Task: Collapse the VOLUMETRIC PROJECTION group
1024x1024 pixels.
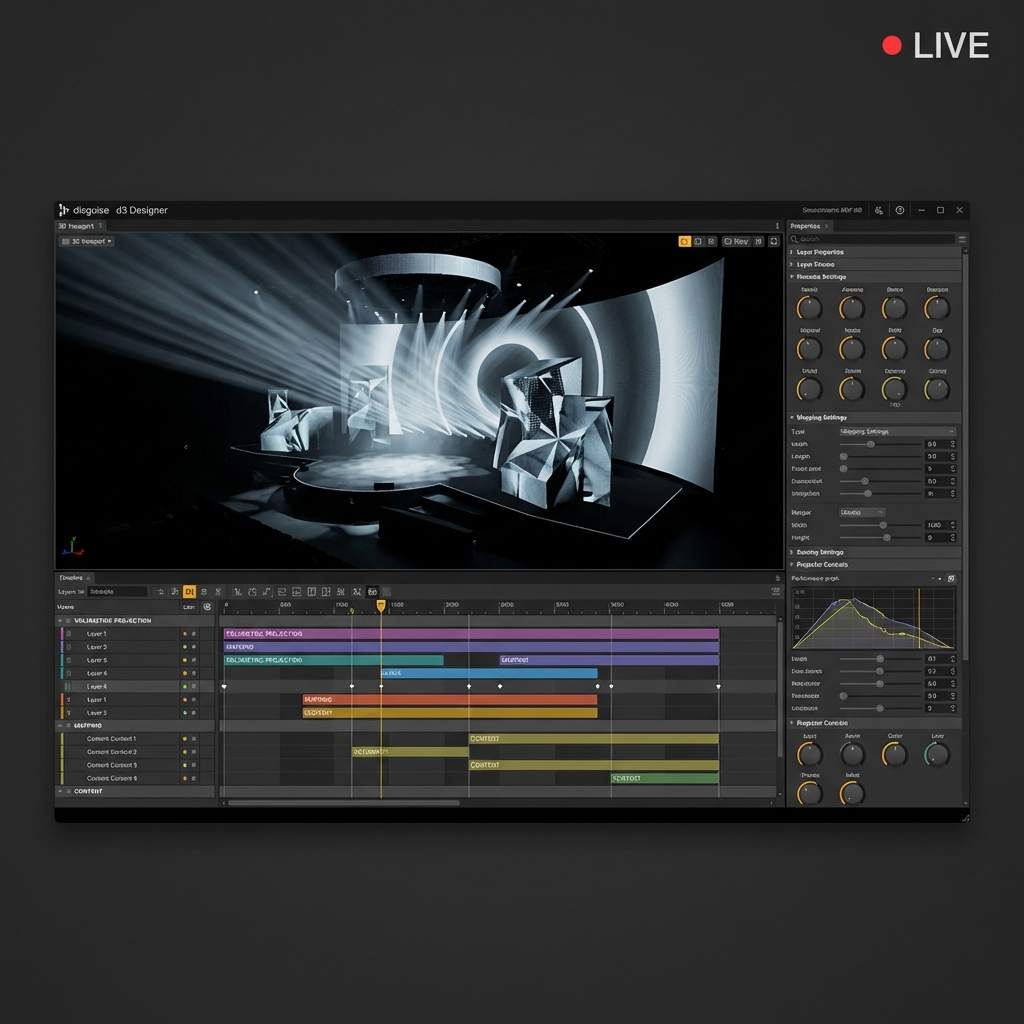Action: pos(63,620)
